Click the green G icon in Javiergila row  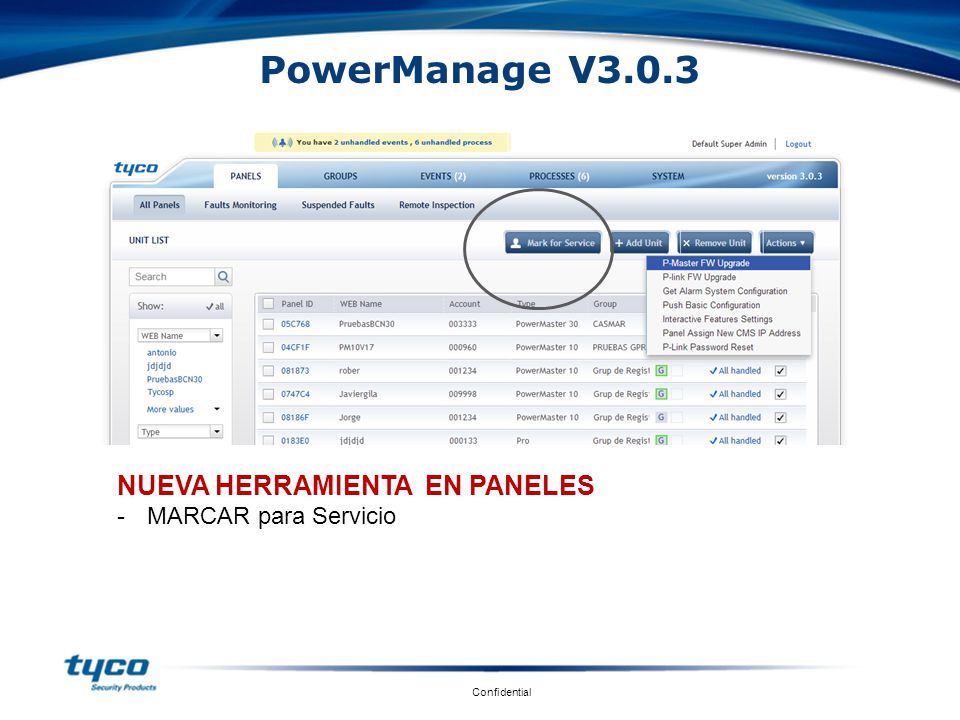click(661, 394)
